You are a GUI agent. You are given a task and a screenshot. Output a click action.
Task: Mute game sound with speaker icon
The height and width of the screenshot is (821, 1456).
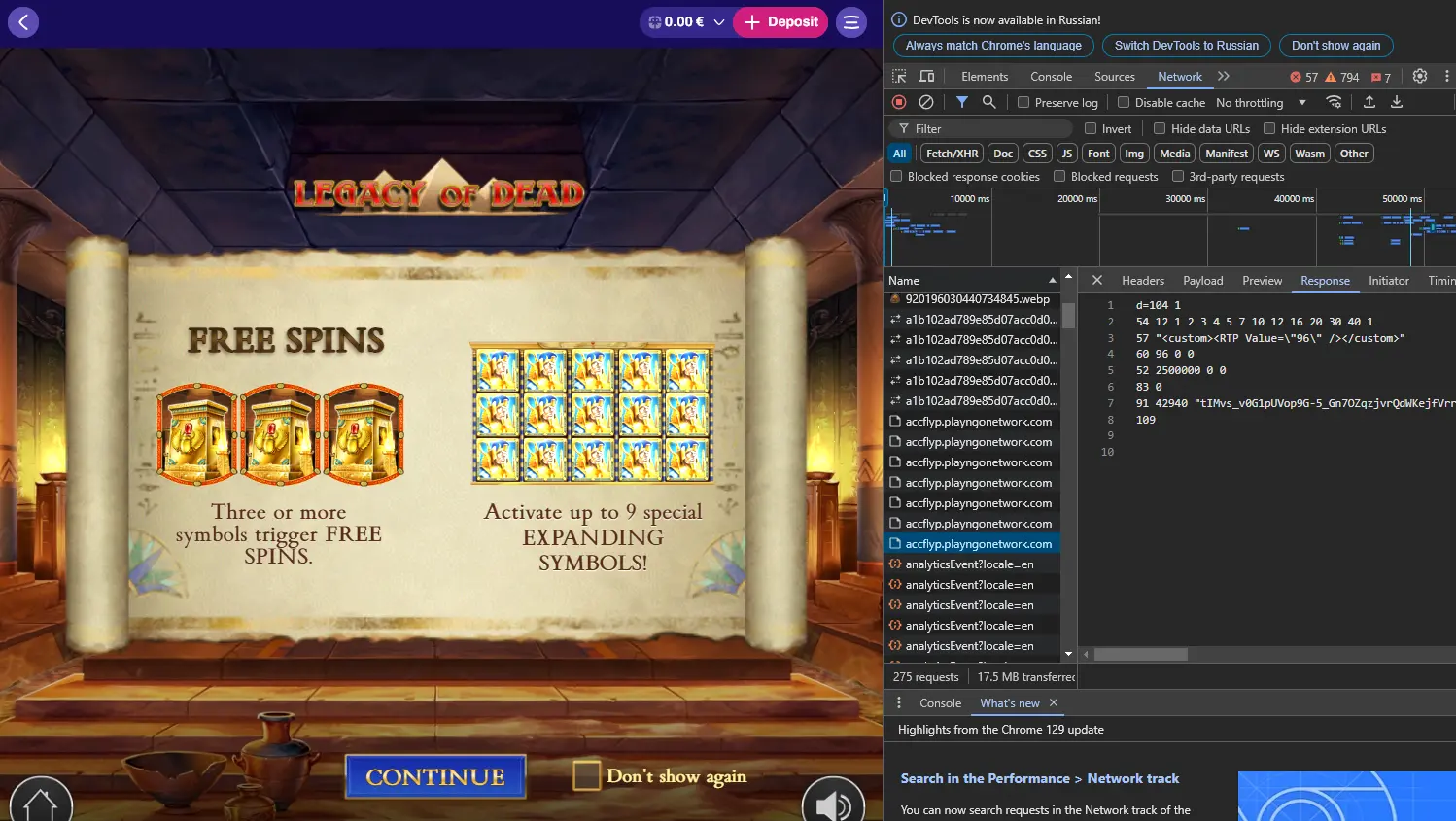833,804
